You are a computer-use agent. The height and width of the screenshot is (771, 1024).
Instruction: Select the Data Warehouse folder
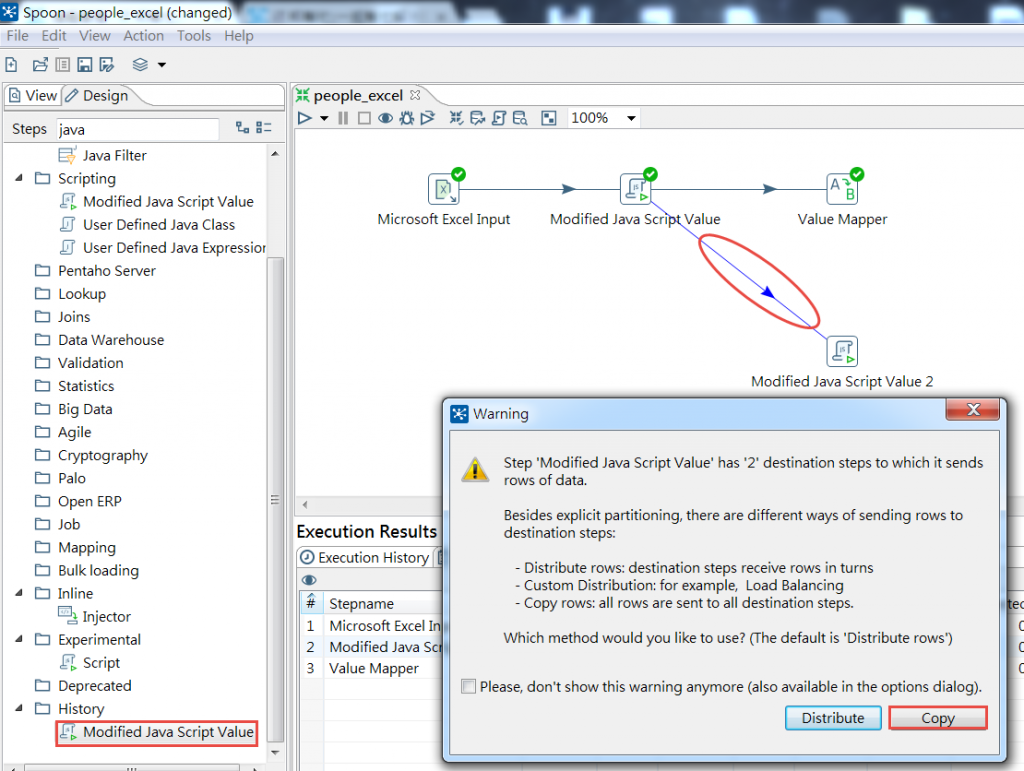pos(99,340)
